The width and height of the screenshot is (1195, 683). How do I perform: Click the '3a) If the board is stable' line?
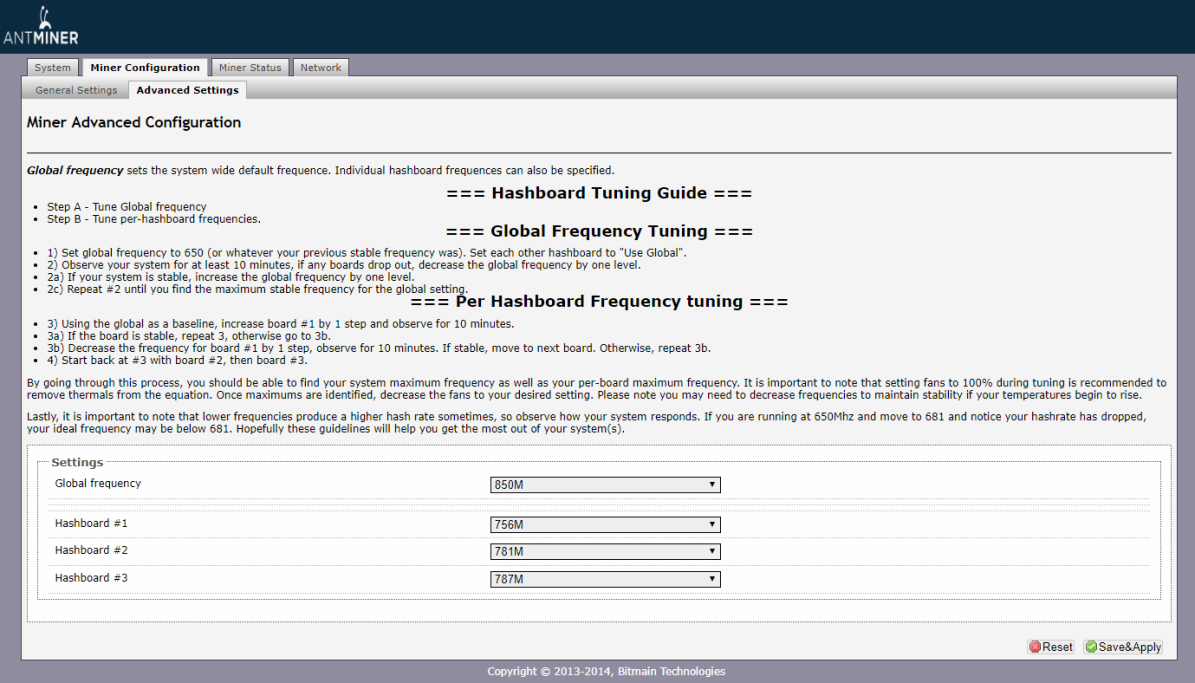click(x=189, y=335)
